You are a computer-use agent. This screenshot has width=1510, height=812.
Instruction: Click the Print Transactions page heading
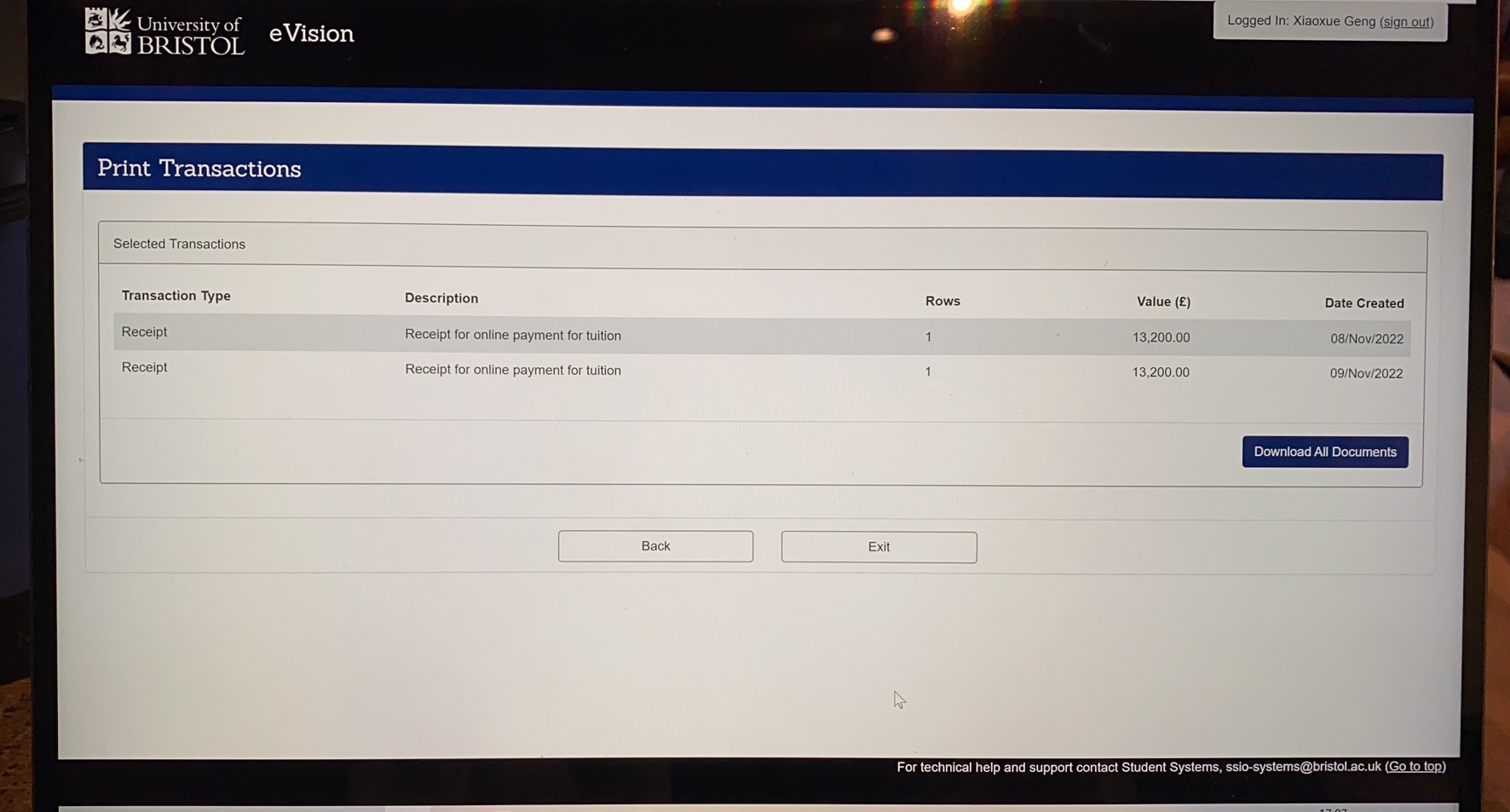point(199,169)
